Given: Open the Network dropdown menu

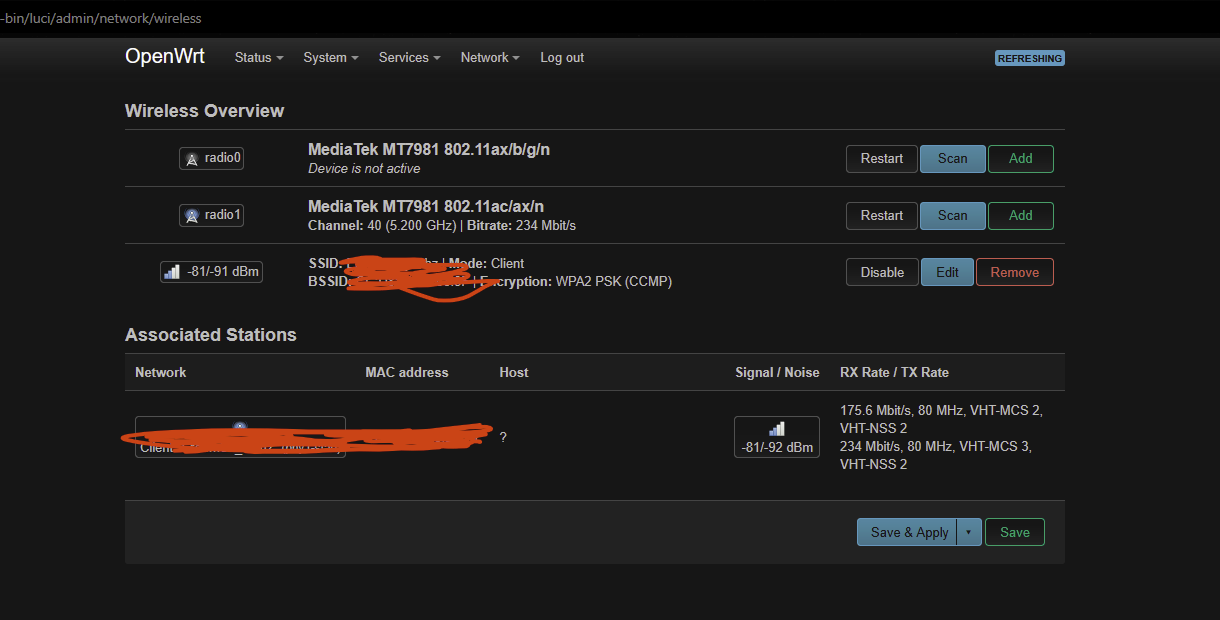Looking at the screenshot, I should click(490, 58).
